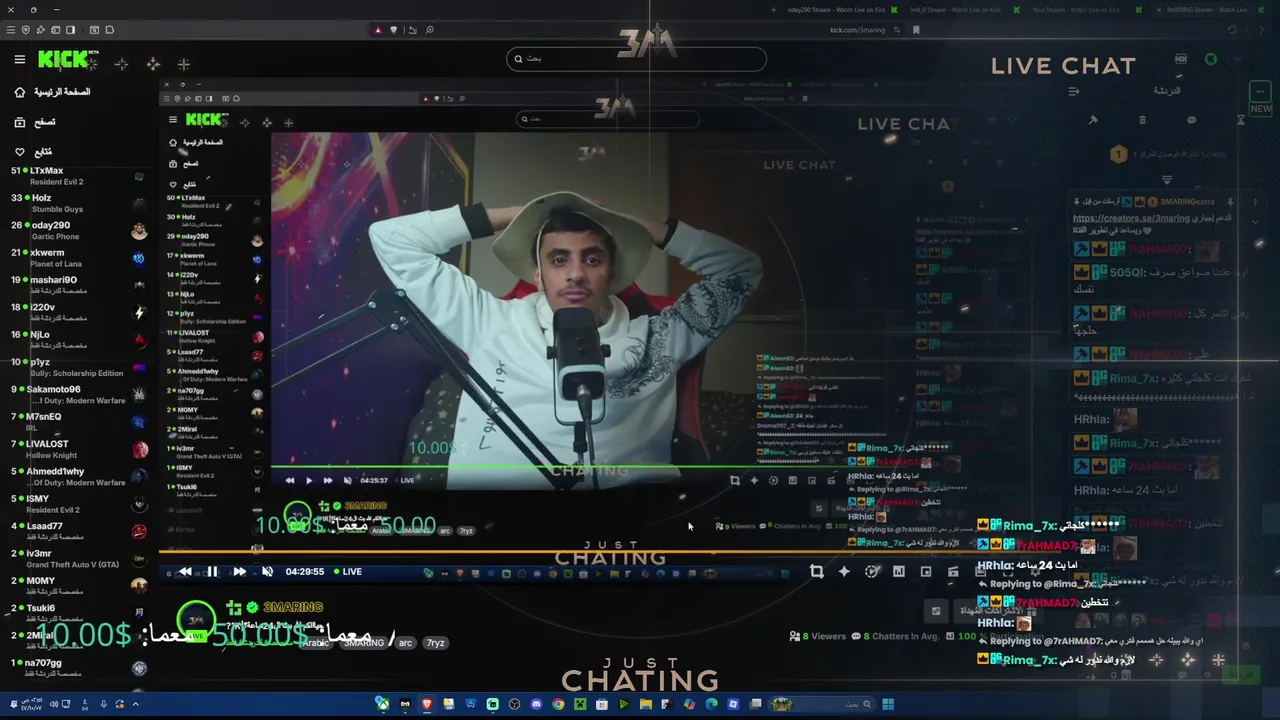This screenshot has height=720, width=1280.
Task: Open Brave browser from the taskbar
Action: [427, 704]
